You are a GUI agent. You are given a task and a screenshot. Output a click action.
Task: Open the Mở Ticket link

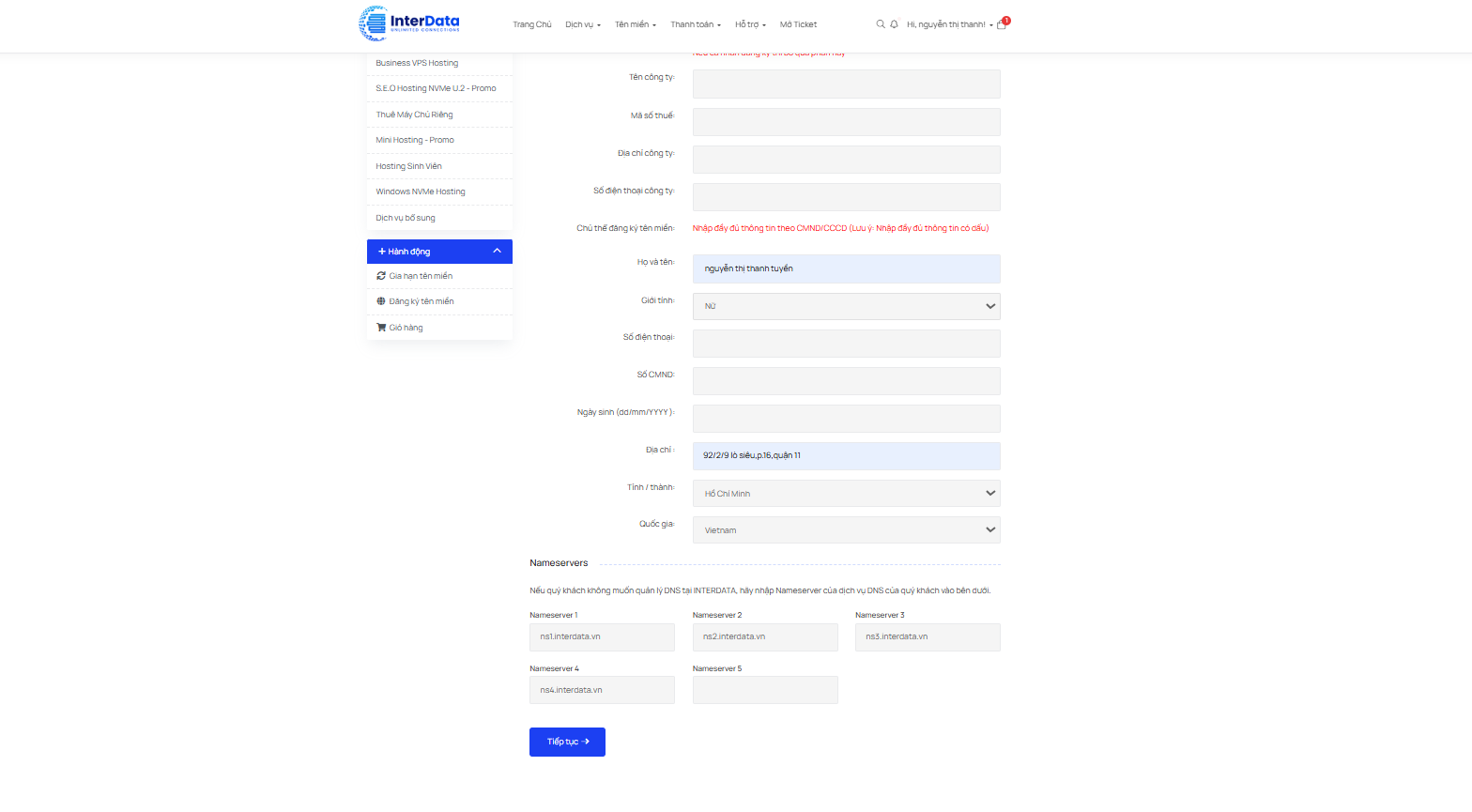[798, 24]
